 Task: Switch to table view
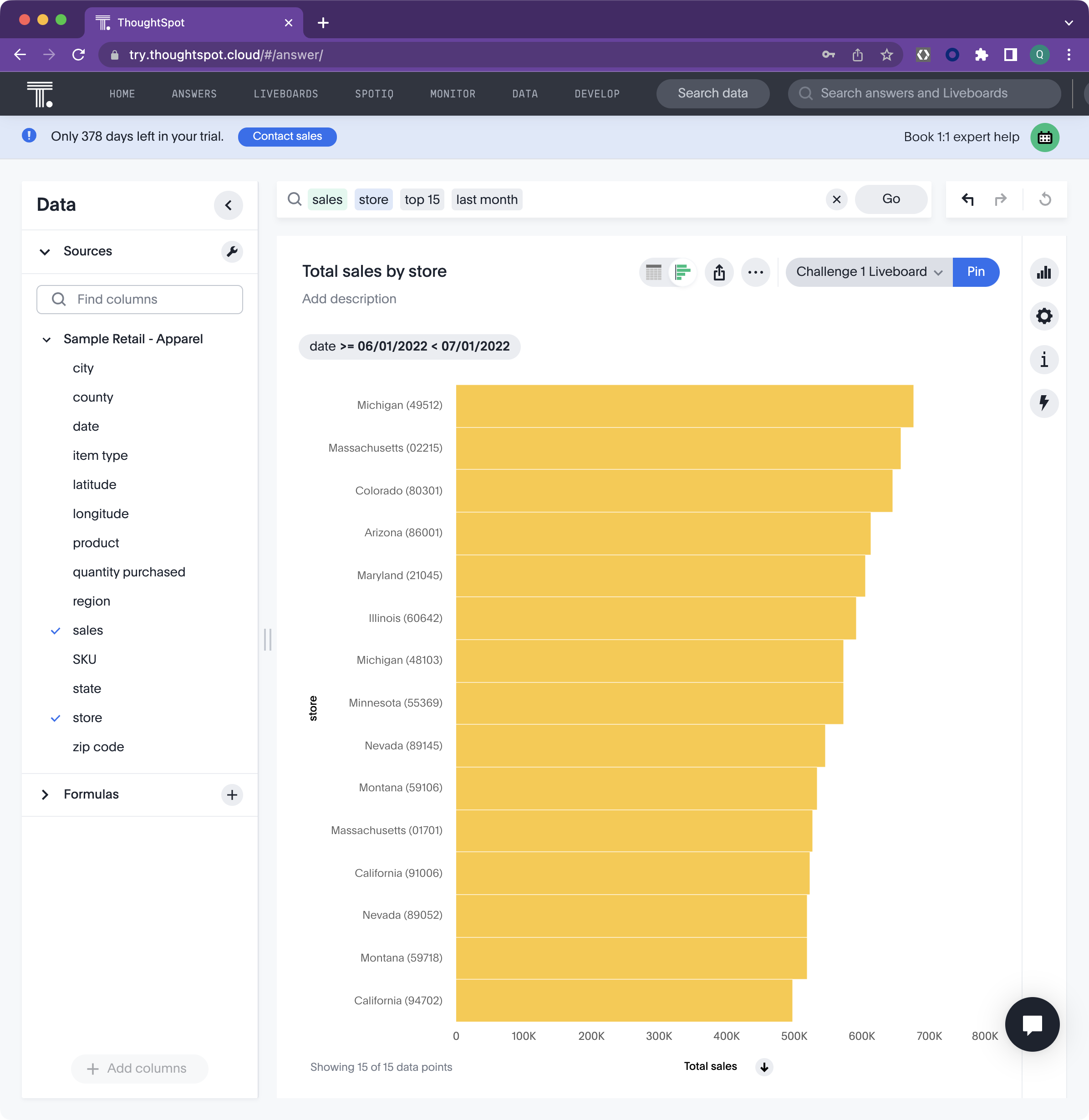[653, 272]
